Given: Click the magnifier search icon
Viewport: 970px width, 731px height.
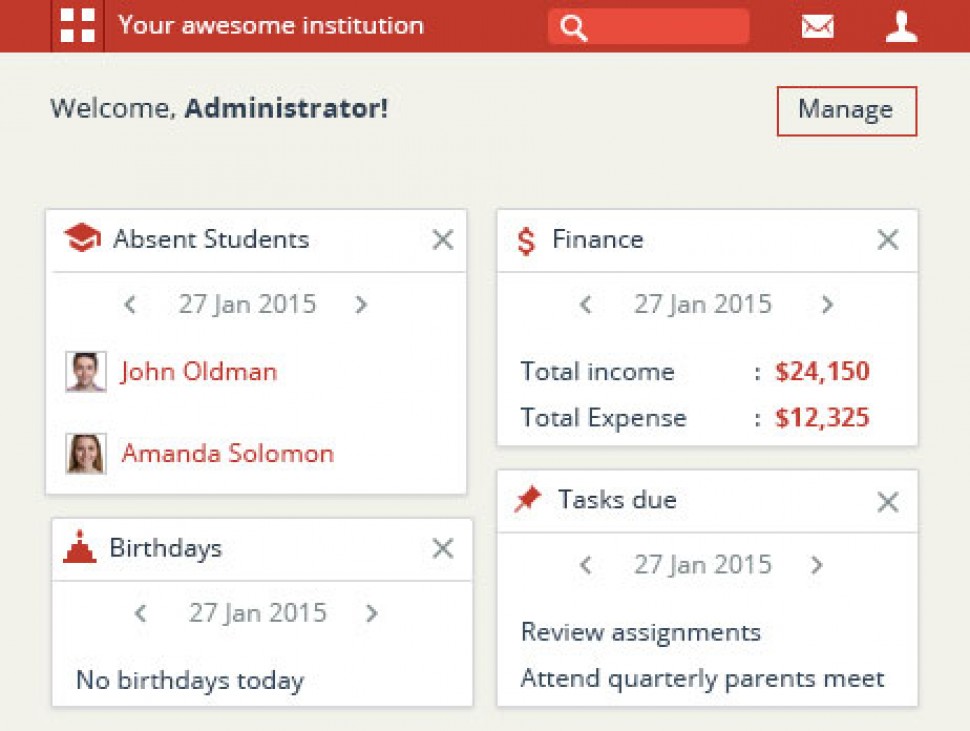Looking at the screenshot, I should [573, 27].
